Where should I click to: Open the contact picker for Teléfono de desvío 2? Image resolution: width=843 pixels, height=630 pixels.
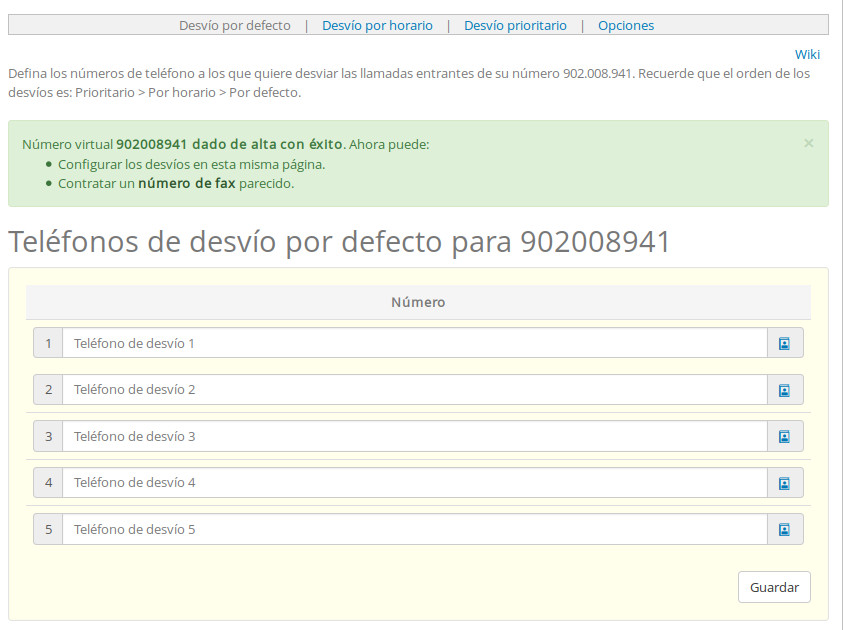[785, 389]
